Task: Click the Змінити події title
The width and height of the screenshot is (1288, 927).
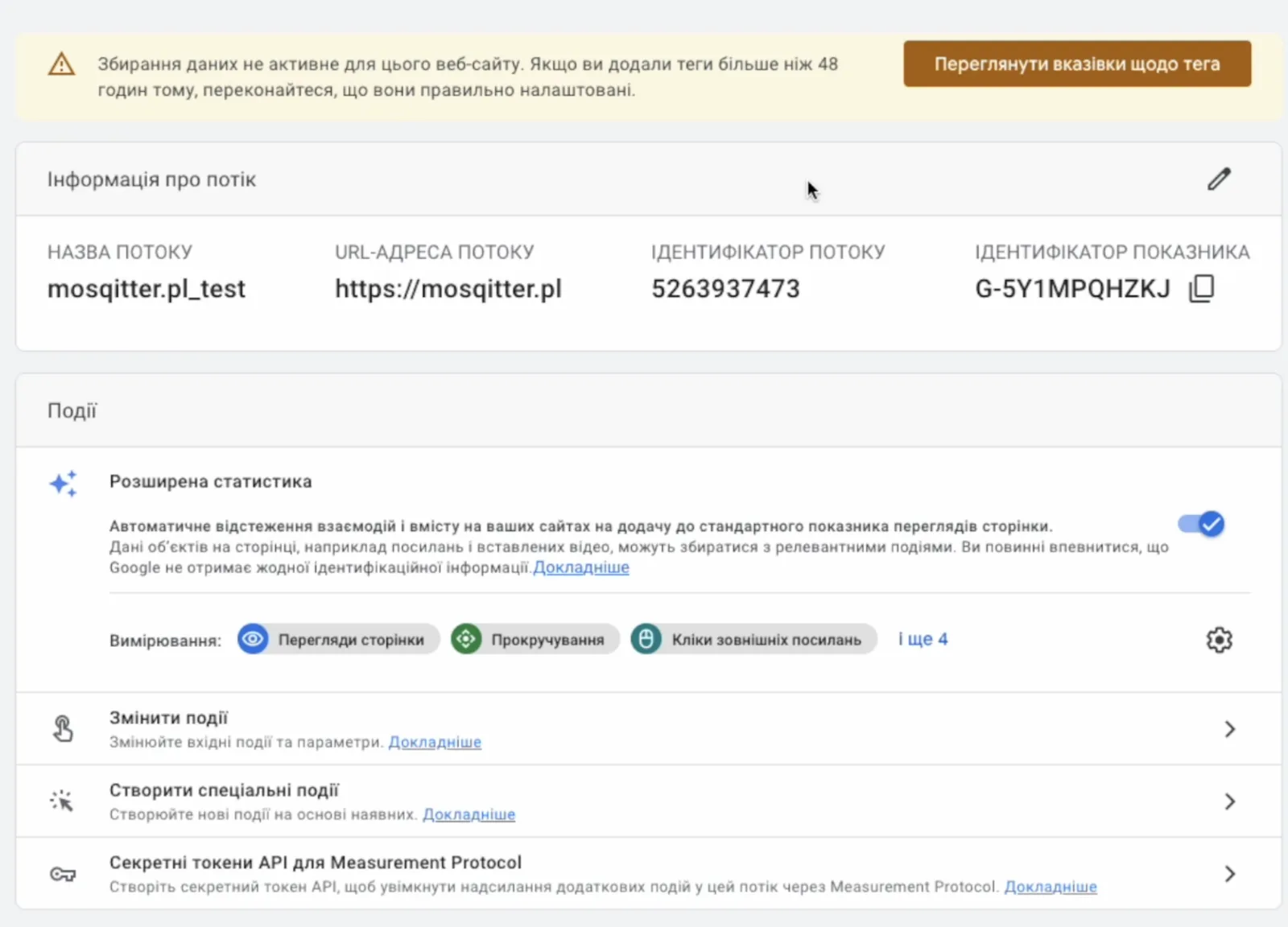Action: coord(169,718)
